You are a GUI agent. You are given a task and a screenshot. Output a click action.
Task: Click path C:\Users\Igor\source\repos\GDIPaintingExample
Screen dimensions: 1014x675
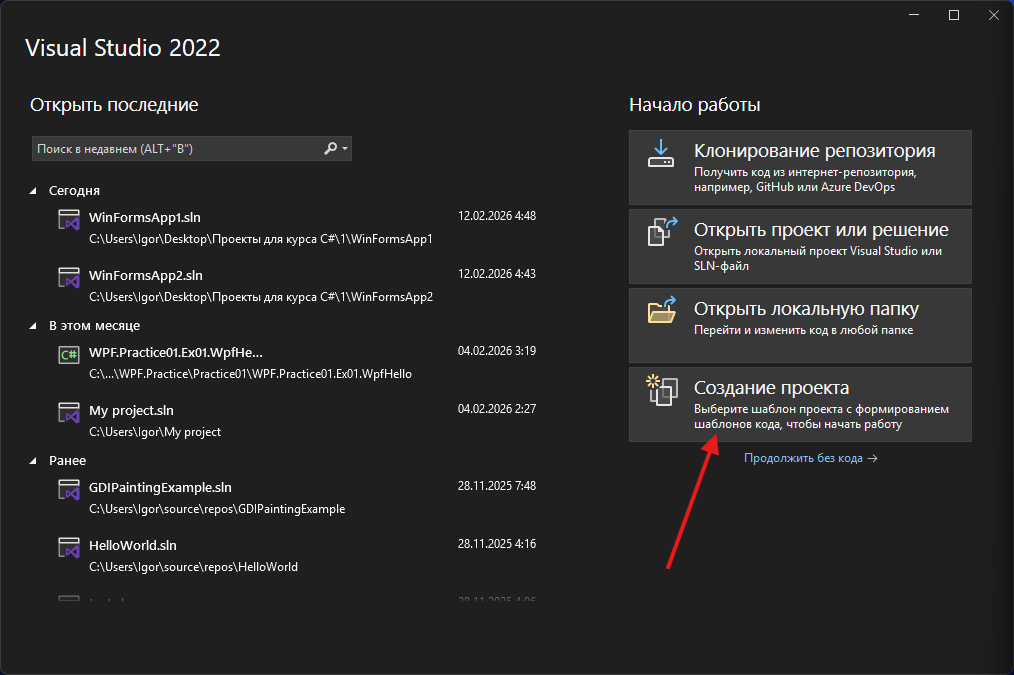pyautogui.click(x=217, y=509)
